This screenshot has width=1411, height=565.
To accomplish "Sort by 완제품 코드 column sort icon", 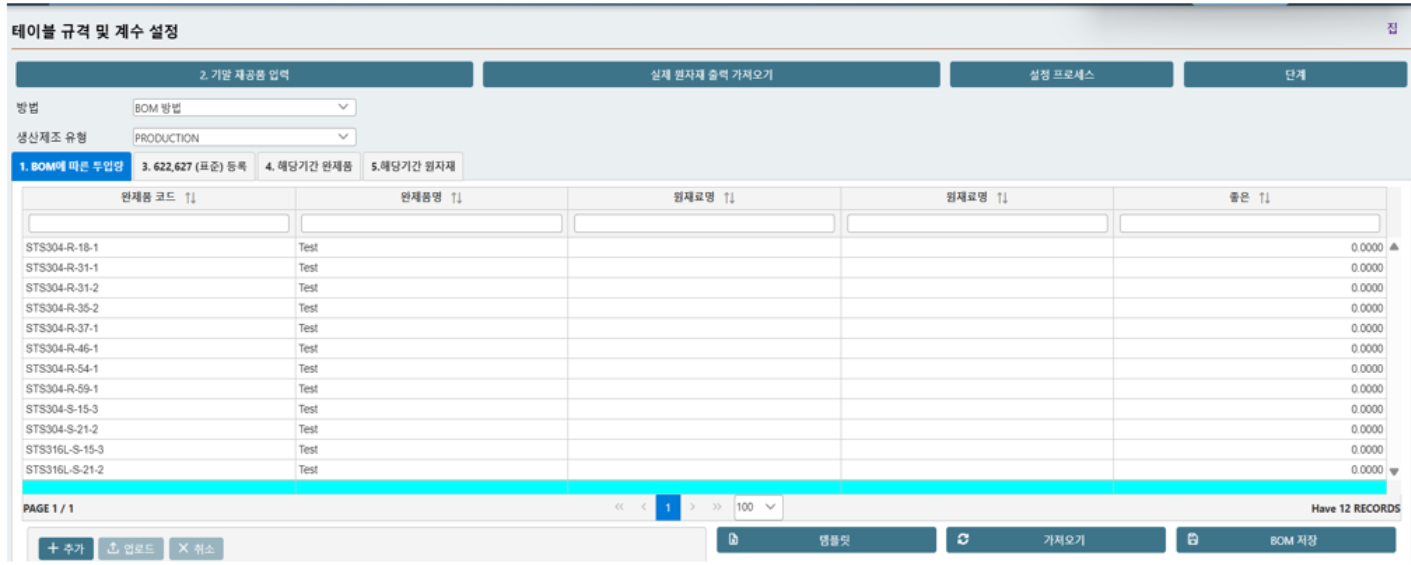I will click(190, 198).
